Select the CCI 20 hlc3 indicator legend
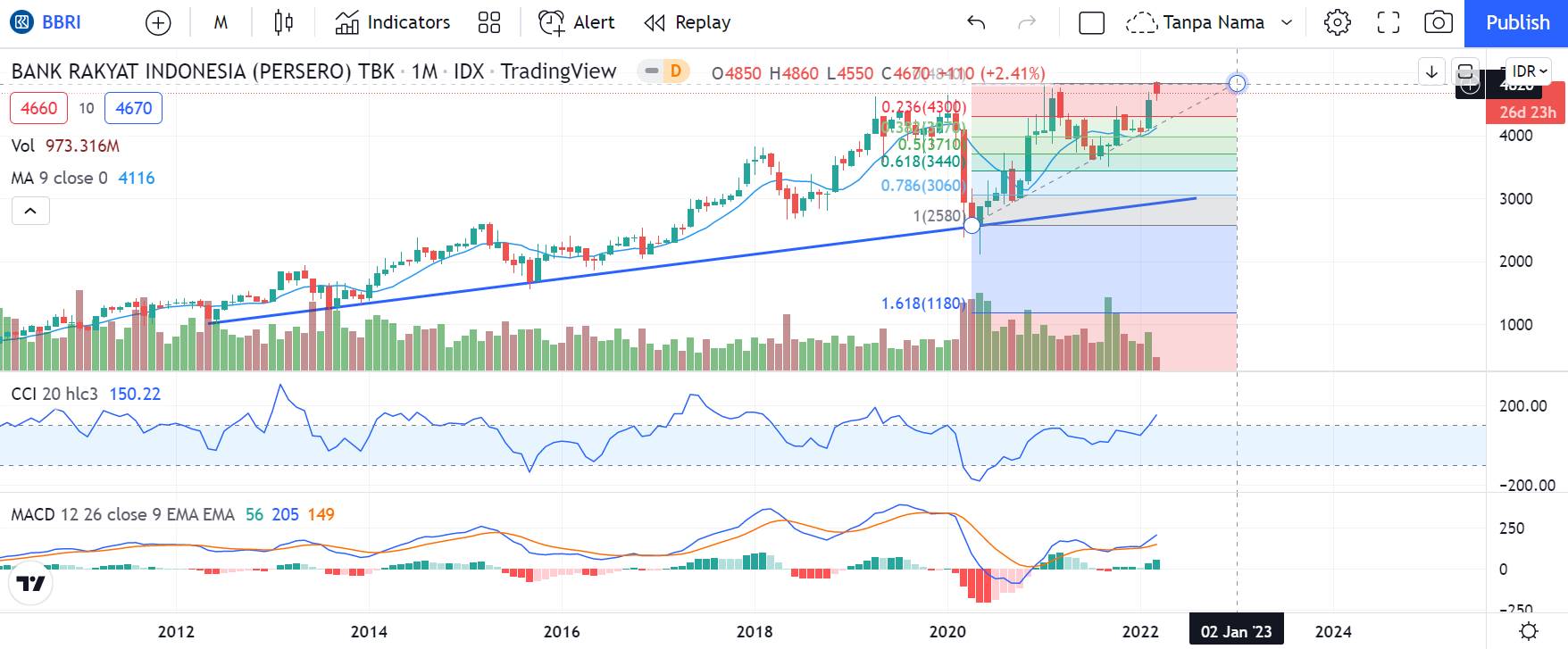The image size is (1568, 649). click(x=54, y=394)
